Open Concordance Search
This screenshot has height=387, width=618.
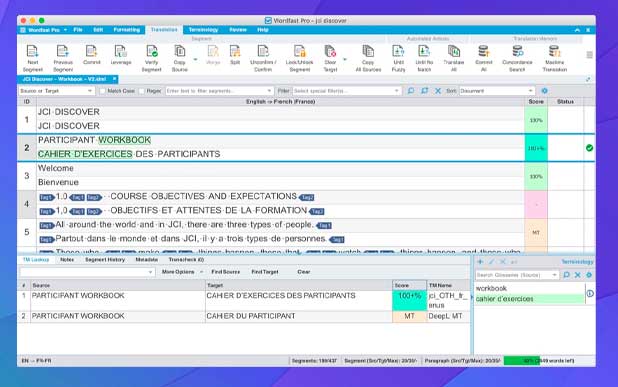pos(517,58)
